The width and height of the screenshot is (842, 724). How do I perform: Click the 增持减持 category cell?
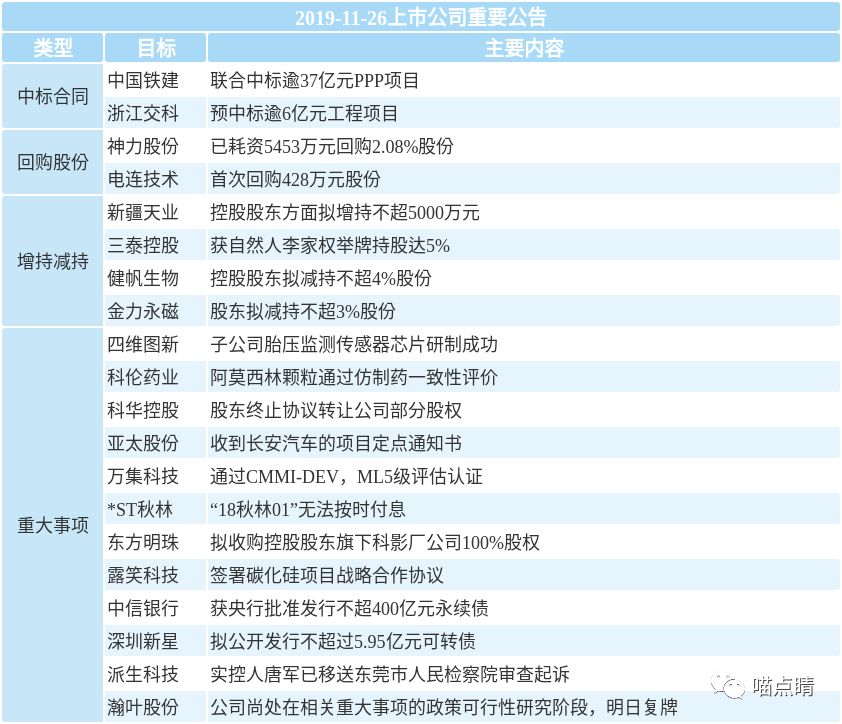52,262
